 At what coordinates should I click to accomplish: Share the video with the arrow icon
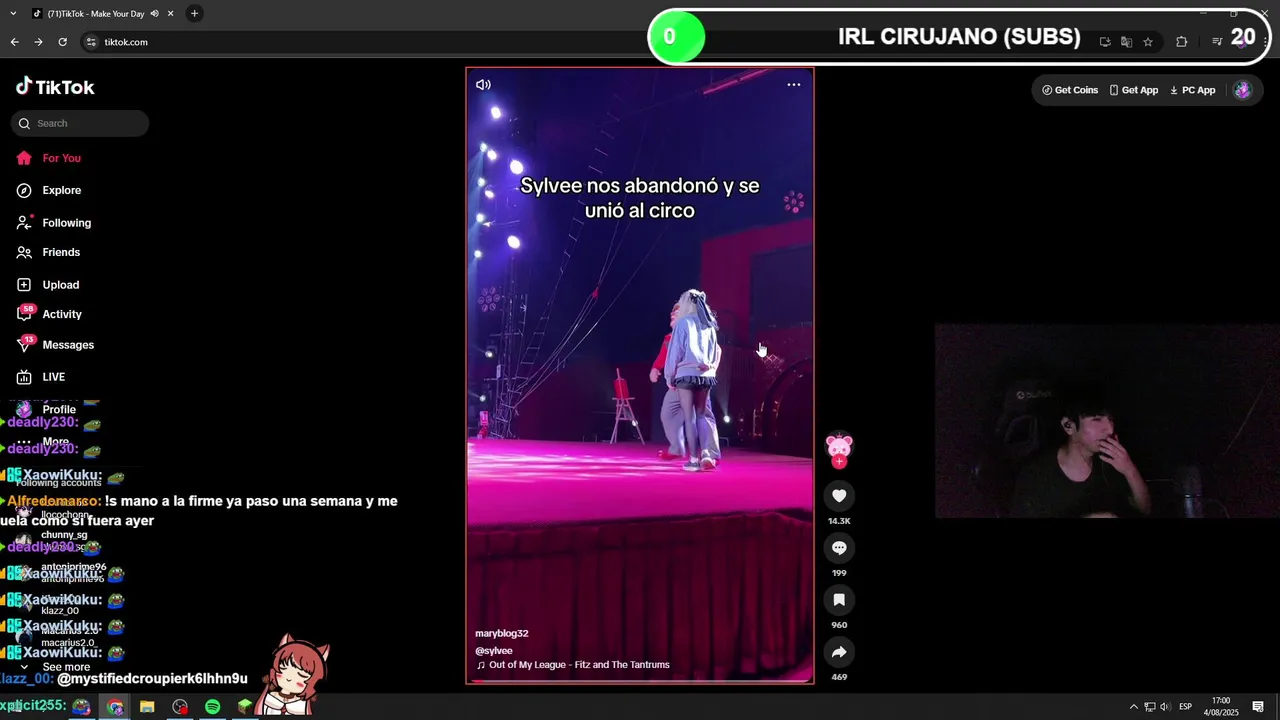point(839,652)
